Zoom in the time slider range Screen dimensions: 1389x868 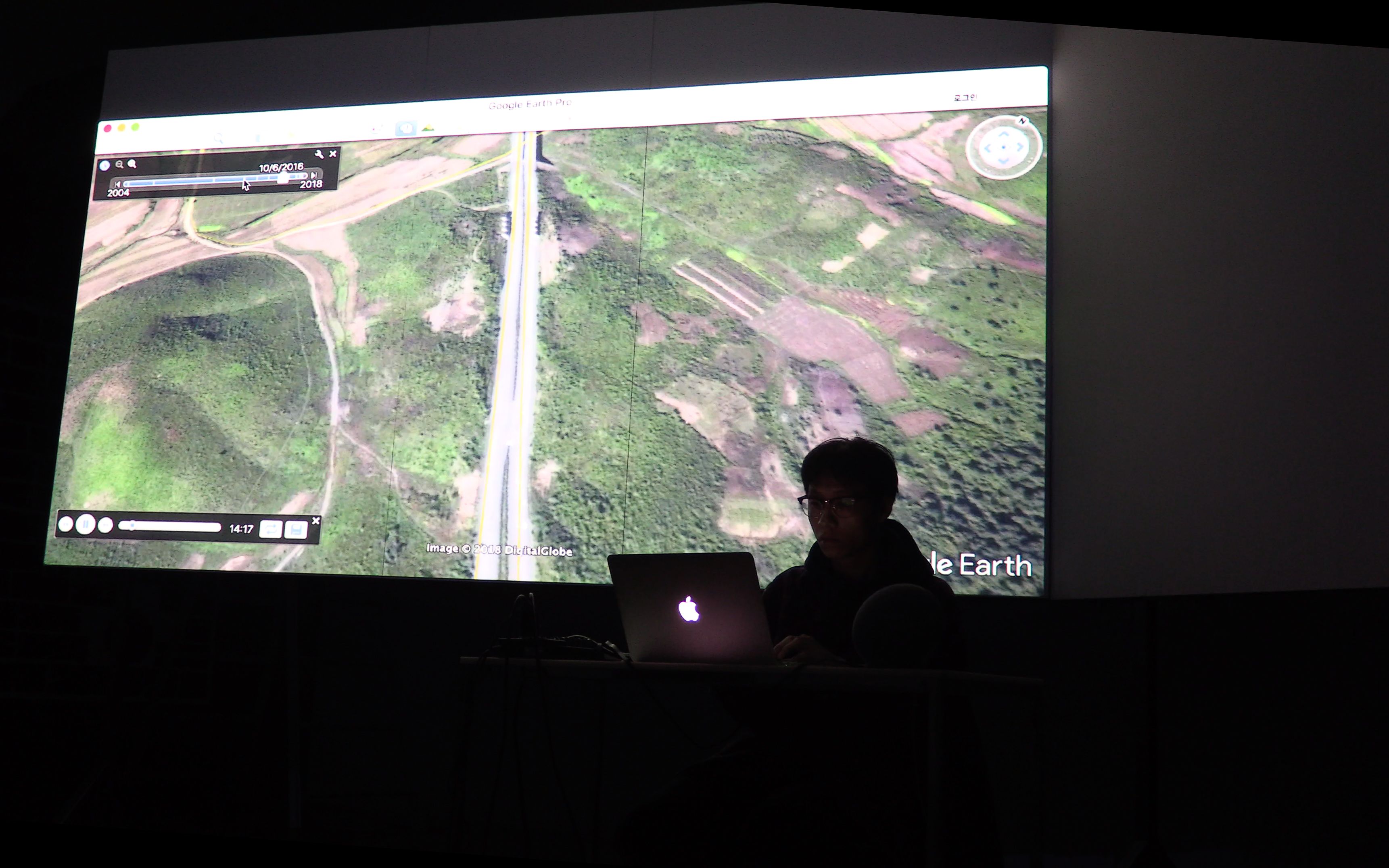(132, 164)
